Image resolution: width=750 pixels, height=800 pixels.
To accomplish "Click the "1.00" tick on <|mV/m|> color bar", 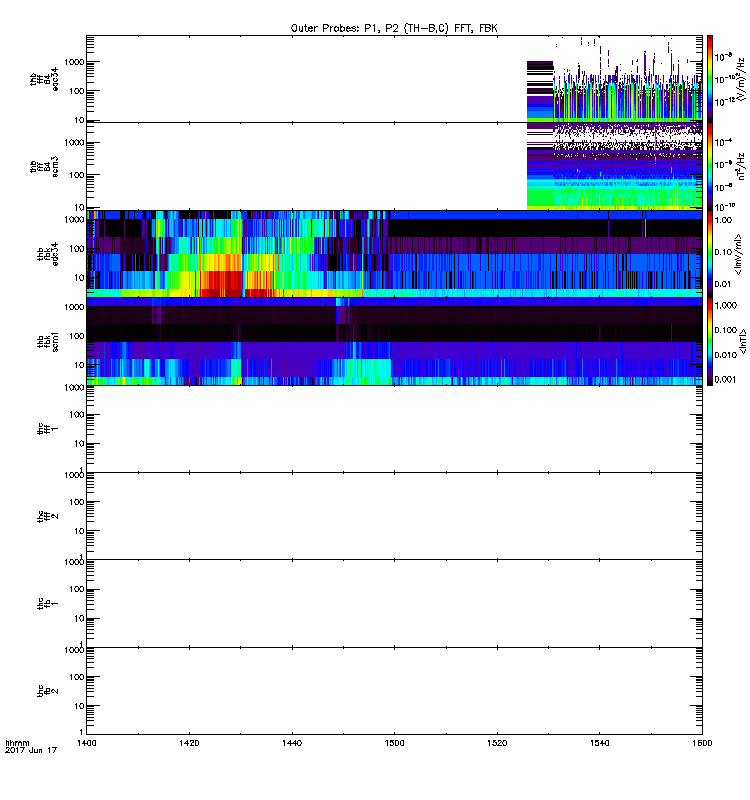I will [x=723, y=220].
